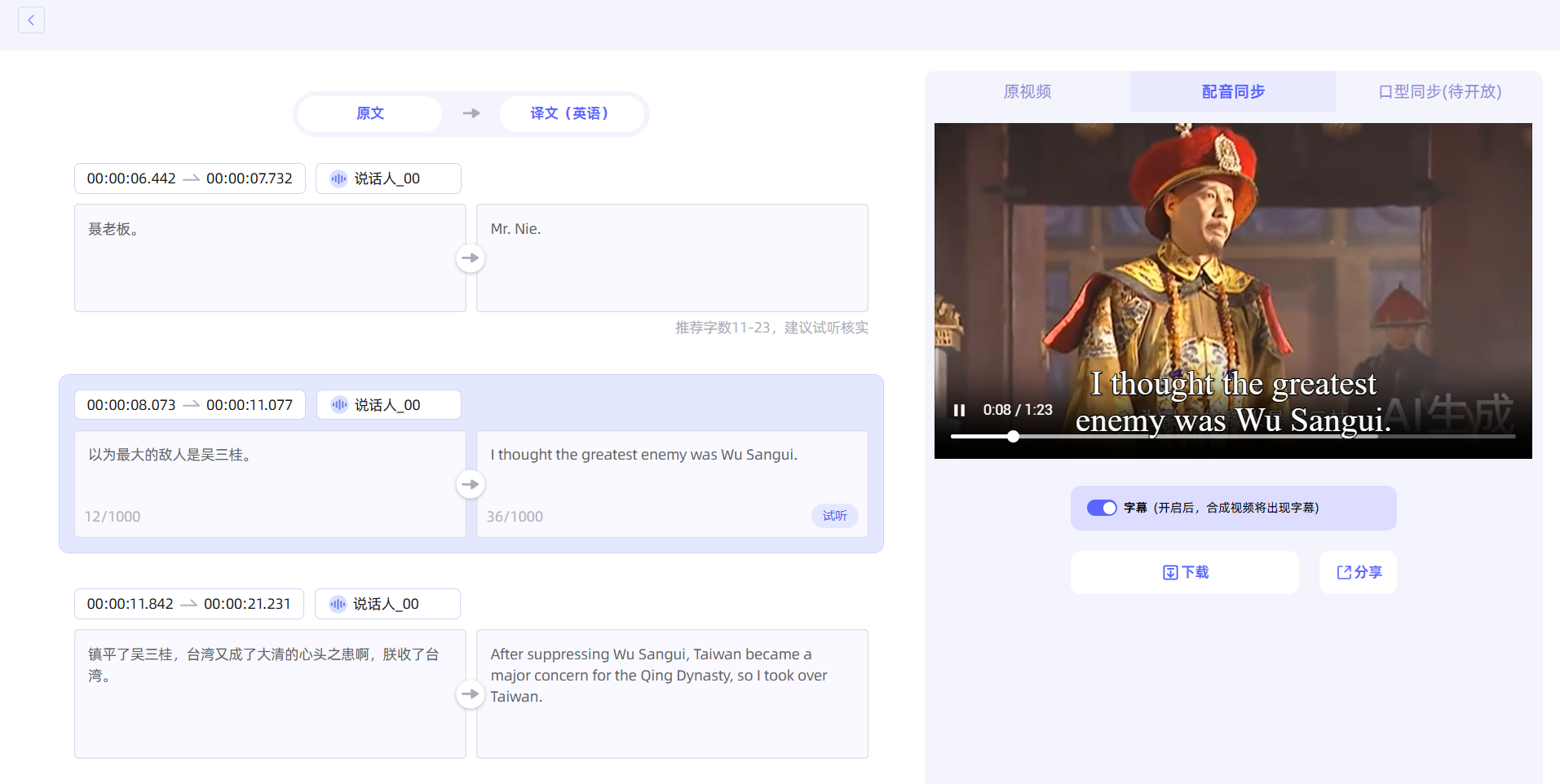1560x784 pixels.
Task: Open speaker selector 说话人_00 for second segment
Action: 388,405
